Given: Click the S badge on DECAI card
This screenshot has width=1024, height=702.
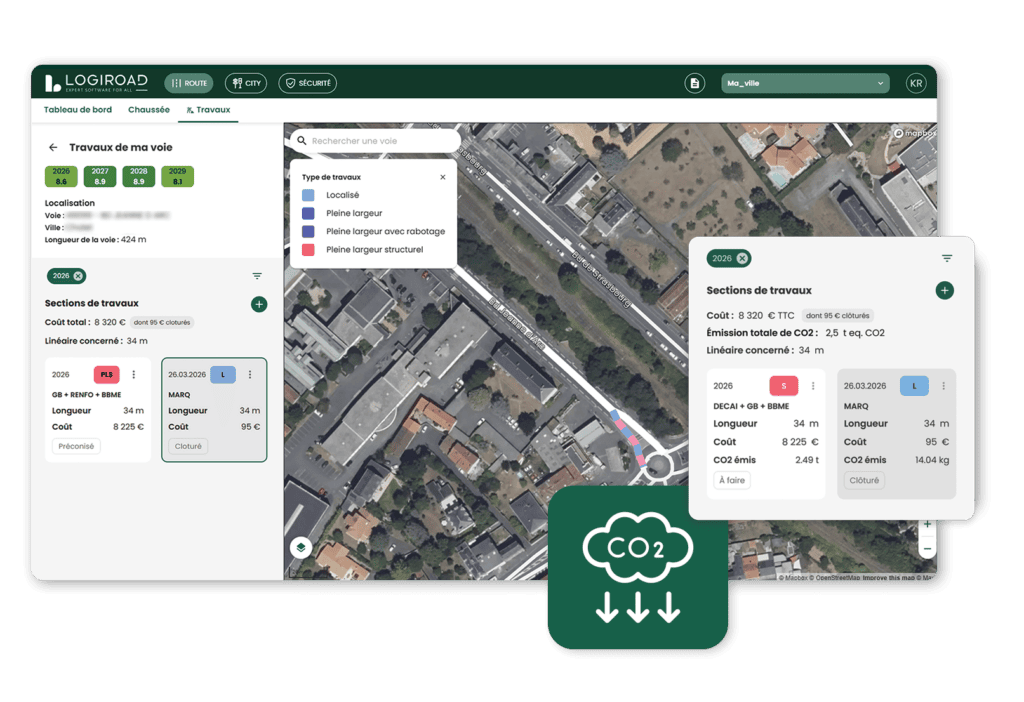Looking at the screenshot, I should (x=784, y=386).
